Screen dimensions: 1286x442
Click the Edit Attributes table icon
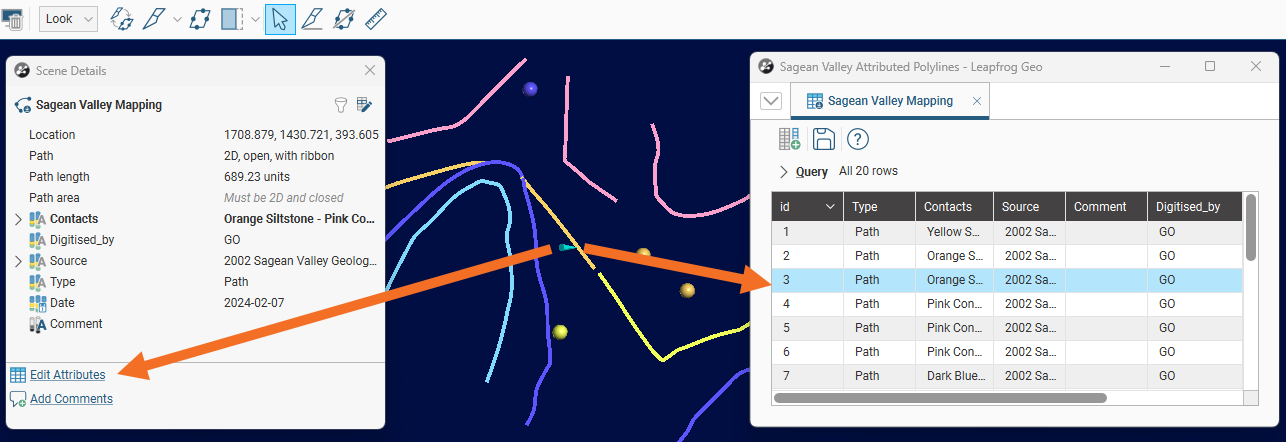[x=18, y=375]
